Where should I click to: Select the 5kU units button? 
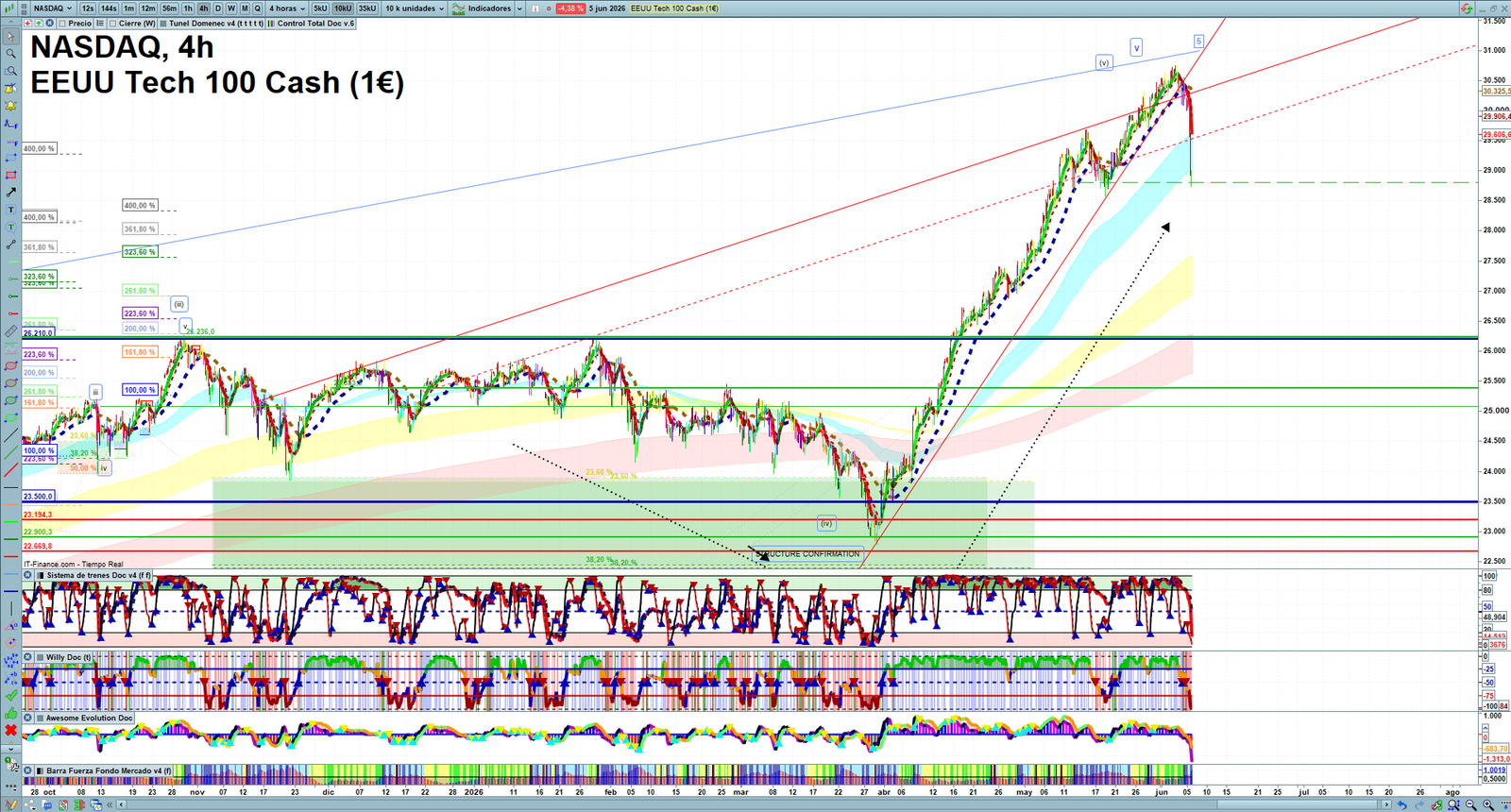[x=320, y=8]
